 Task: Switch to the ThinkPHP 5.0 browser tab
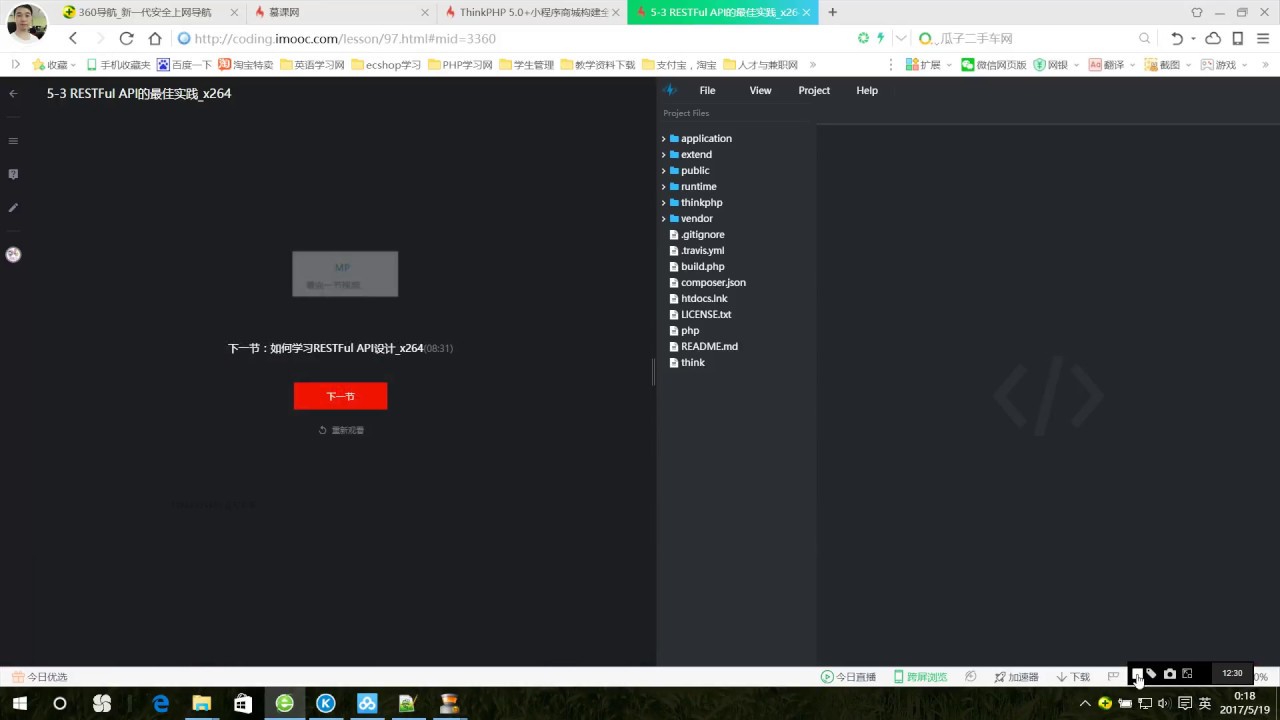[x=530, y=12]
